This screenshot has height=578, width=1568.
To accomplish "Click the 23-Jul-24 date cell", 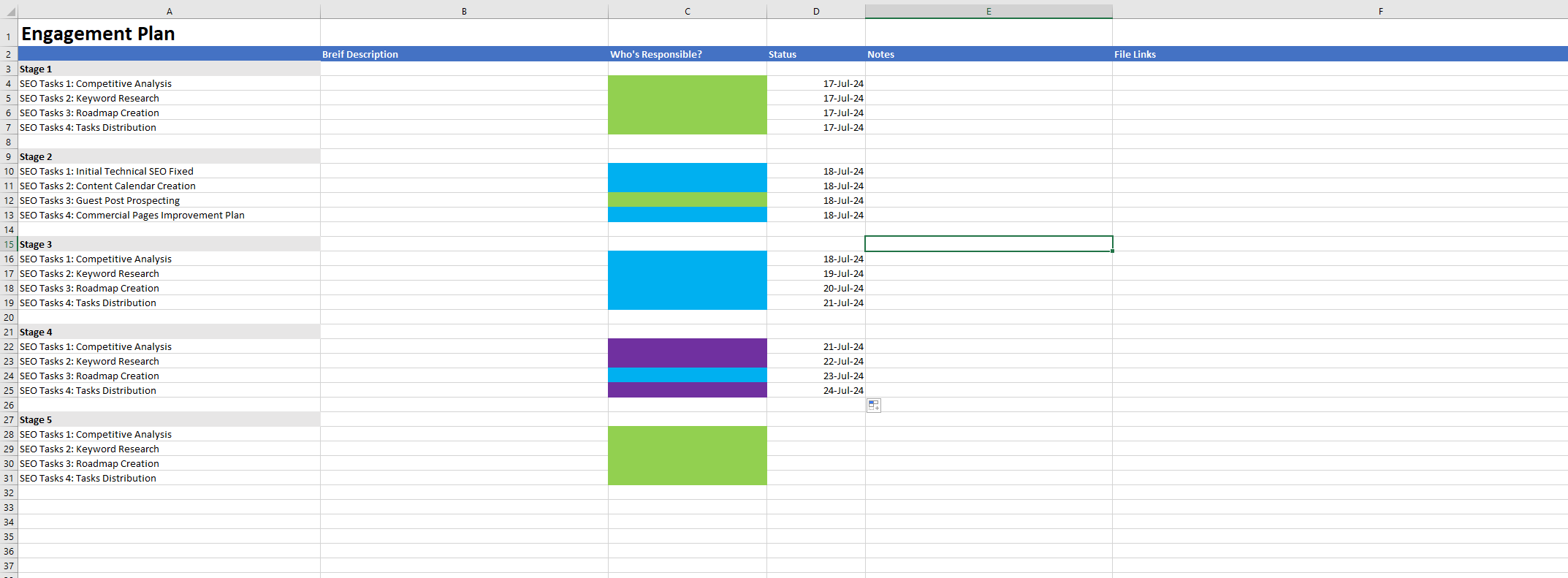I will pos(816,376).
